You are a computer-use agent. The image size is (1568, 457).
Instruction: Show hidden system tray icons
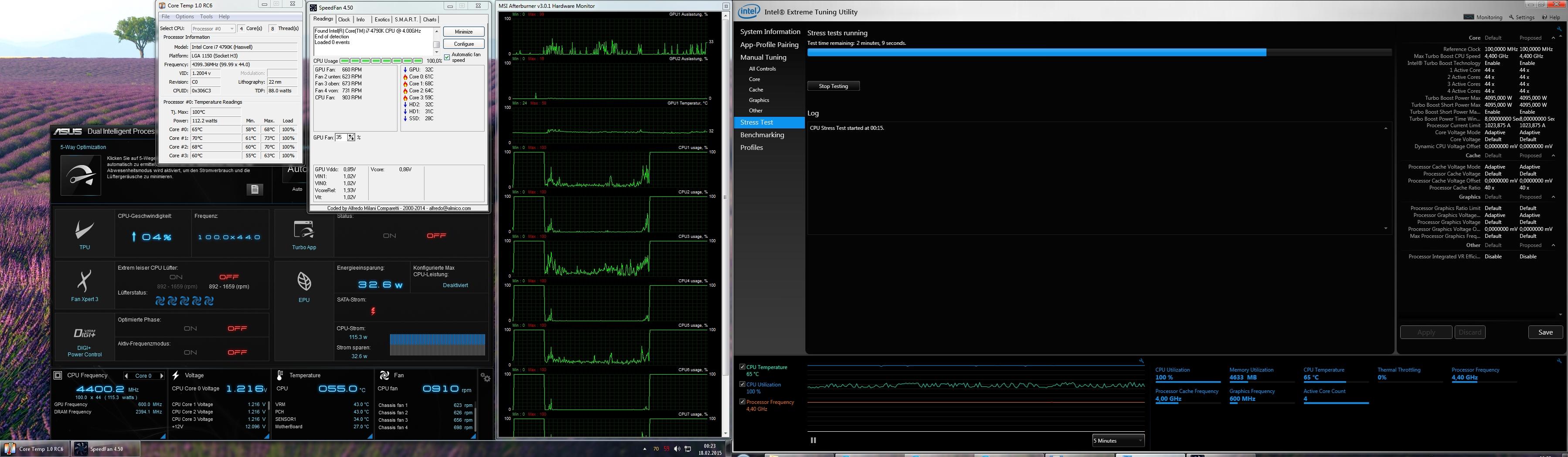(645, 449)
